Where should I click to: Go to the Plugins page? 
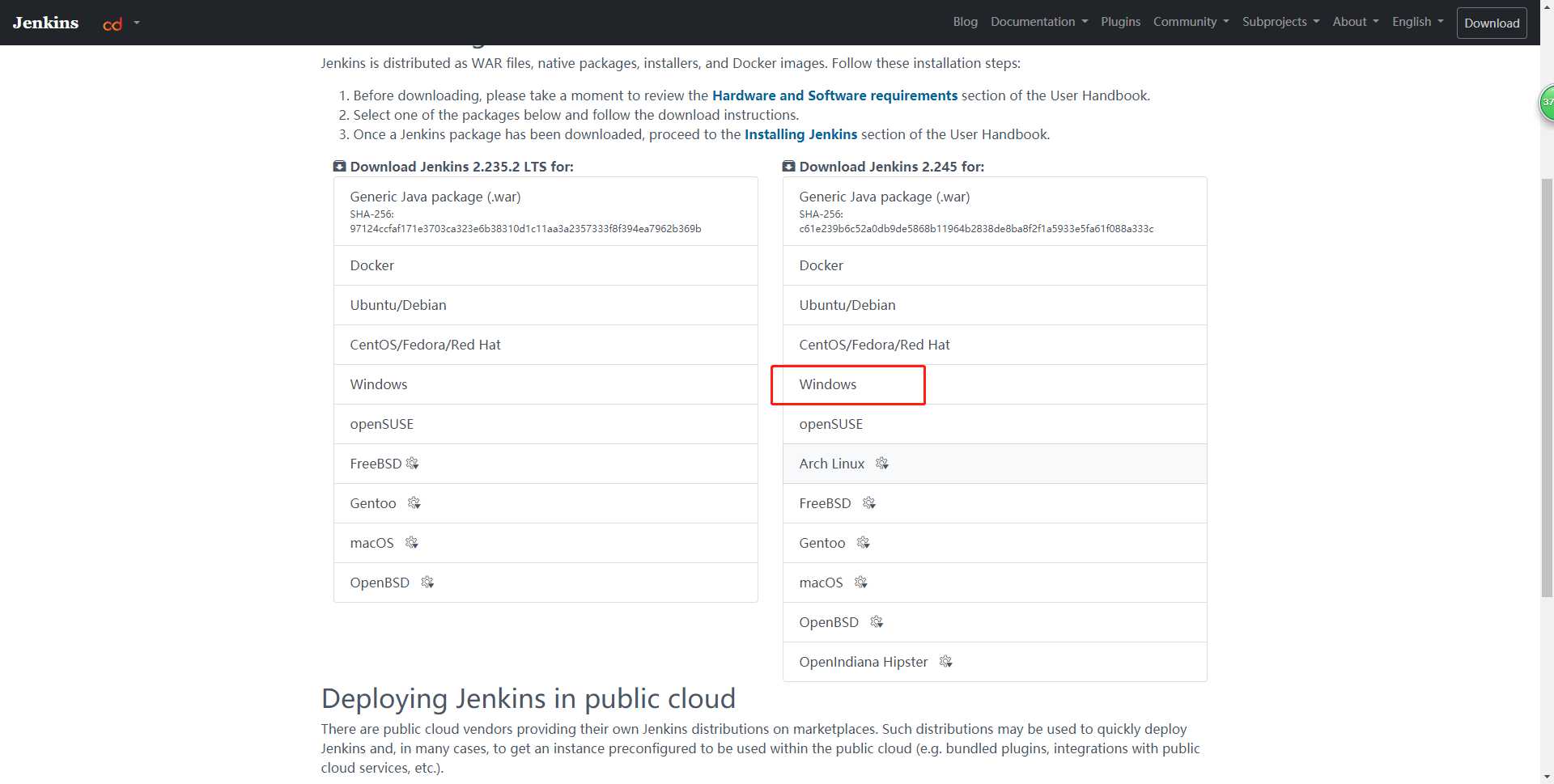pyautogui.click(x=1120, y=22)
